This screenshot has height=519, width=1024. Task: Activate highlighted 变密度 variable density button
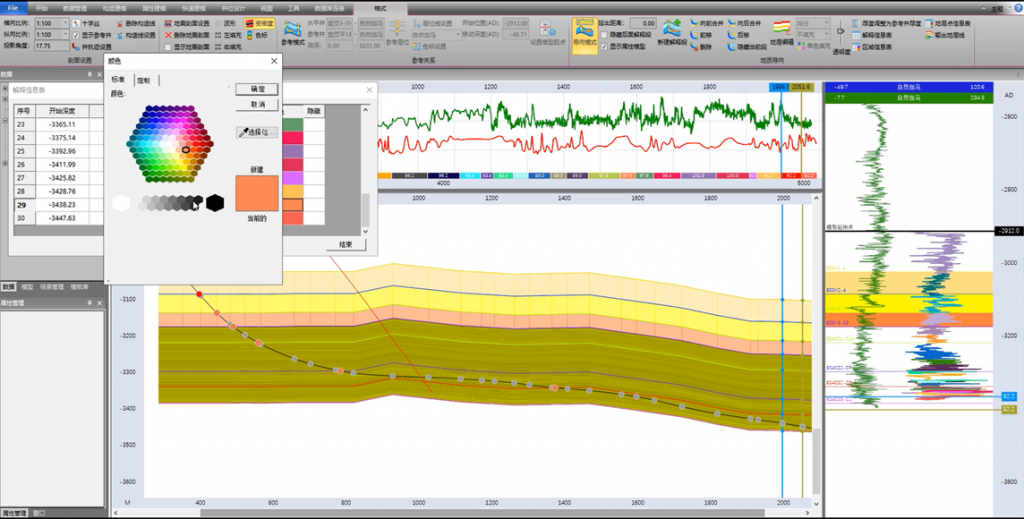point(259,24)
